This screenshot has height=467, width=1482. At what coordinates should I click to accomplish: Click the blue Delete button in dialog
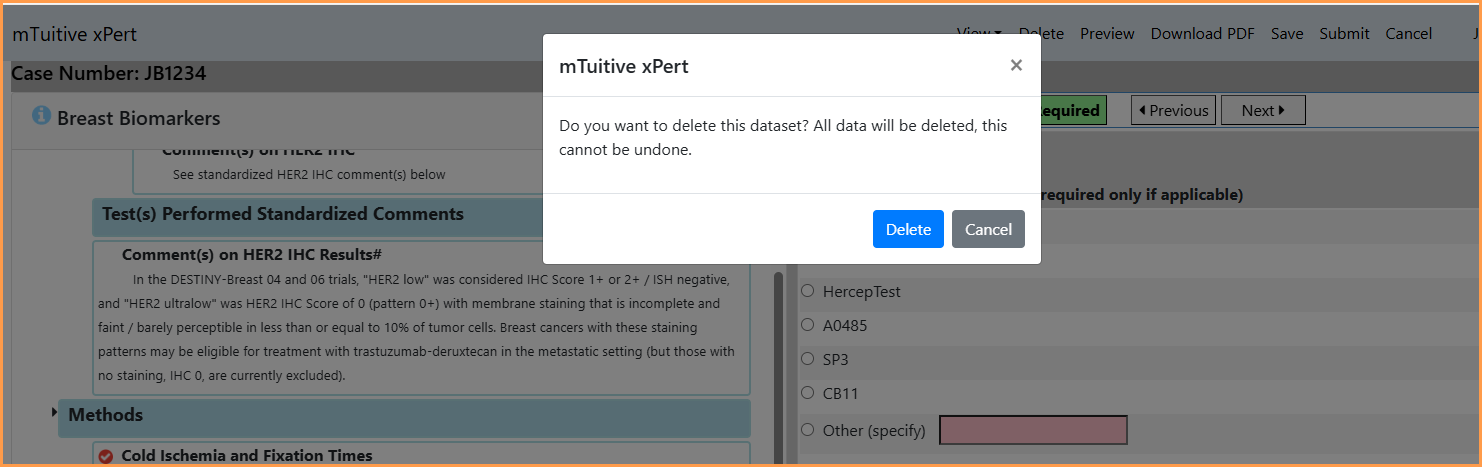908,229
